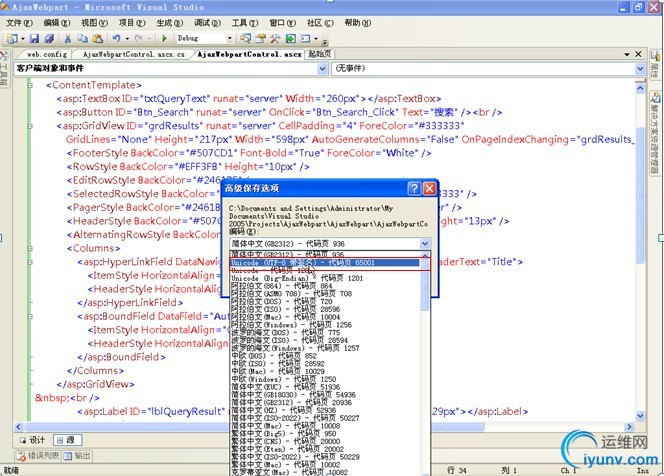Open the 窗口(W) menu
This screenshot has height=476, width=664.
pyautogui.click(x=282, y=23)
